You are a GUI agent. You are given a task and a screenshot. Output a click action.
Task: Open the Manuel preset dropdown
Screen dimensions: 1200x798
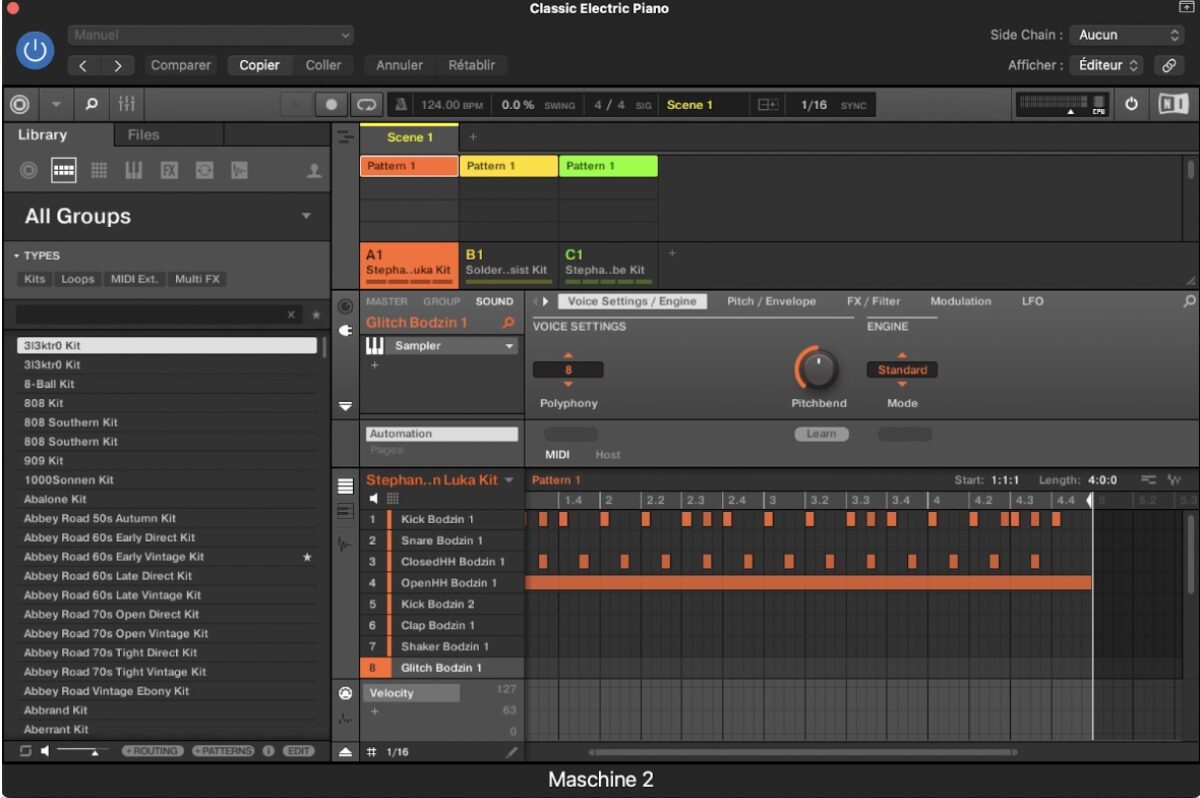[211, 35]
